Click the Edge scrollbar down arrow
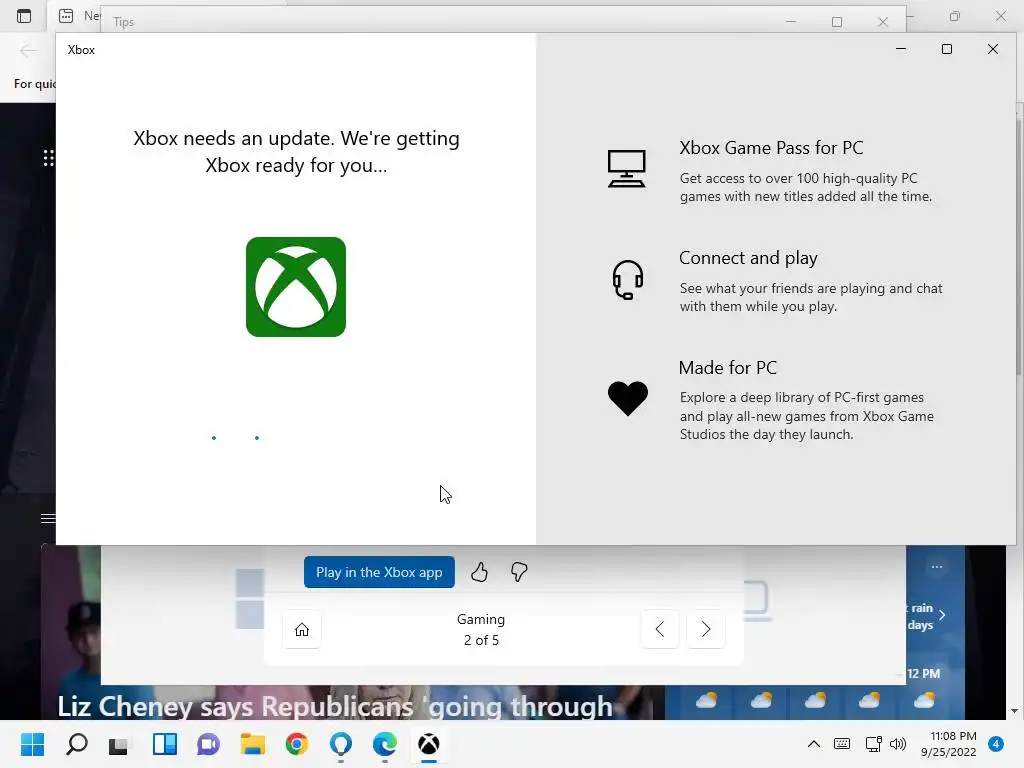The image size is (1024, 768). 1014,711
